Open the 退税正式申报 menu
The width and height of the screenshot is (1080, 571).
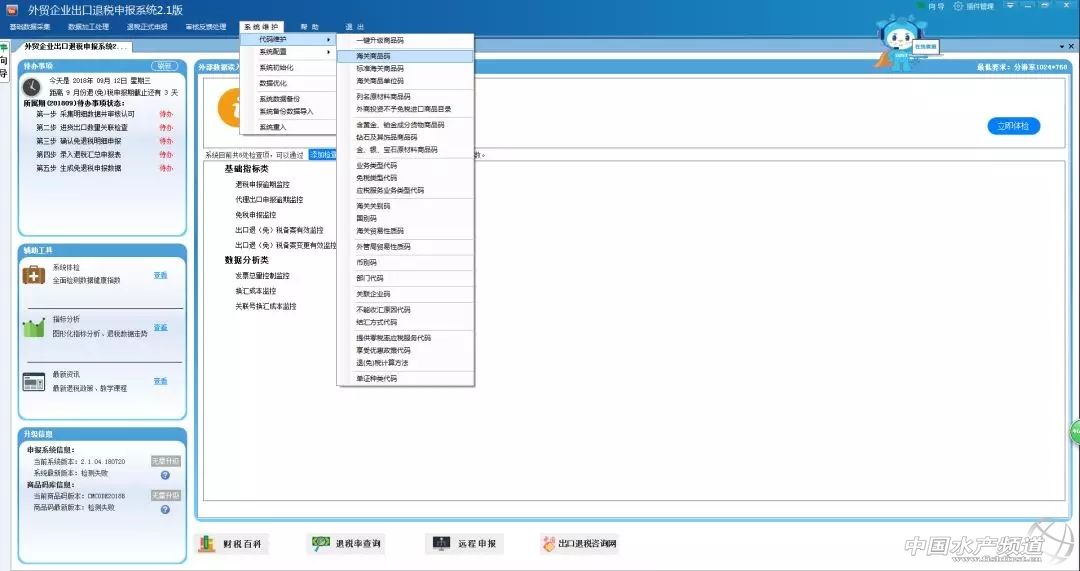147,26
